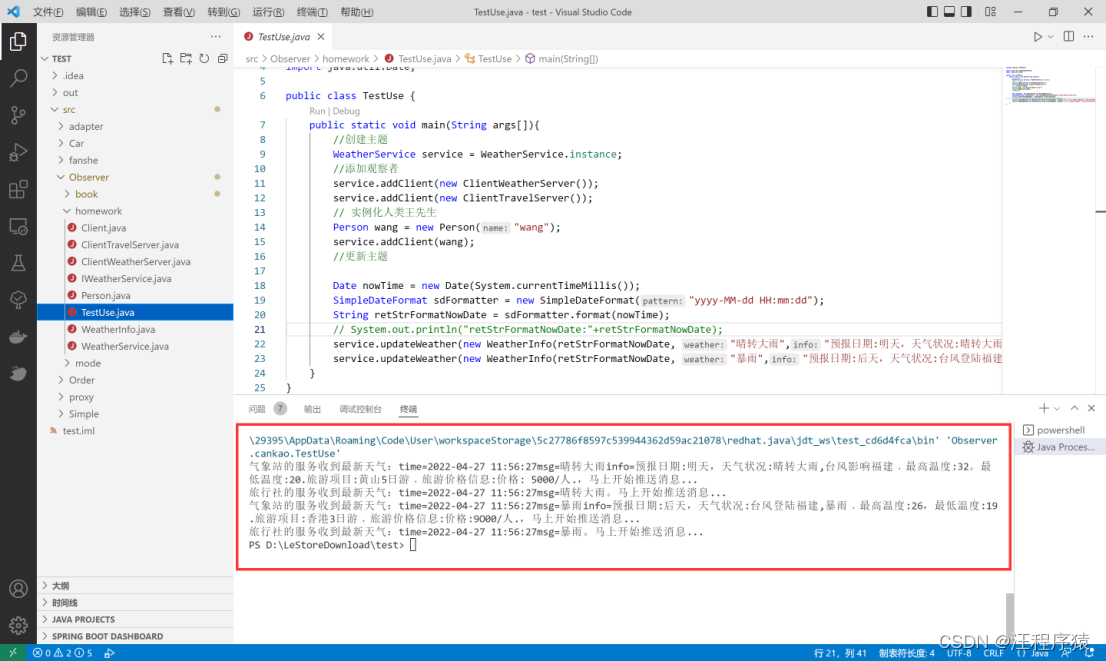Open the Docker whale view
Viewport: 1106px width, 661px height.
pyautogui.click(x=18, y=336)
